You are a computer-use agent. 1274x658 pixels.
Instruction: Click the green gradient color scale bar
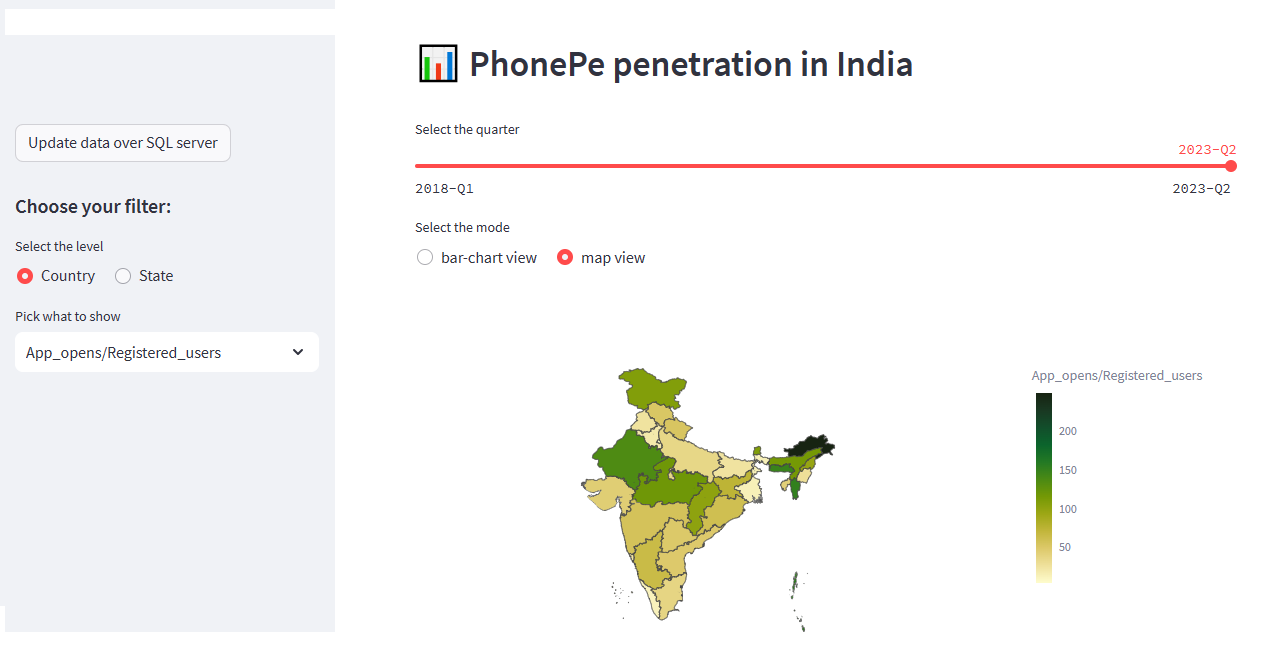pyautogui.click(x=1043, y=487)
